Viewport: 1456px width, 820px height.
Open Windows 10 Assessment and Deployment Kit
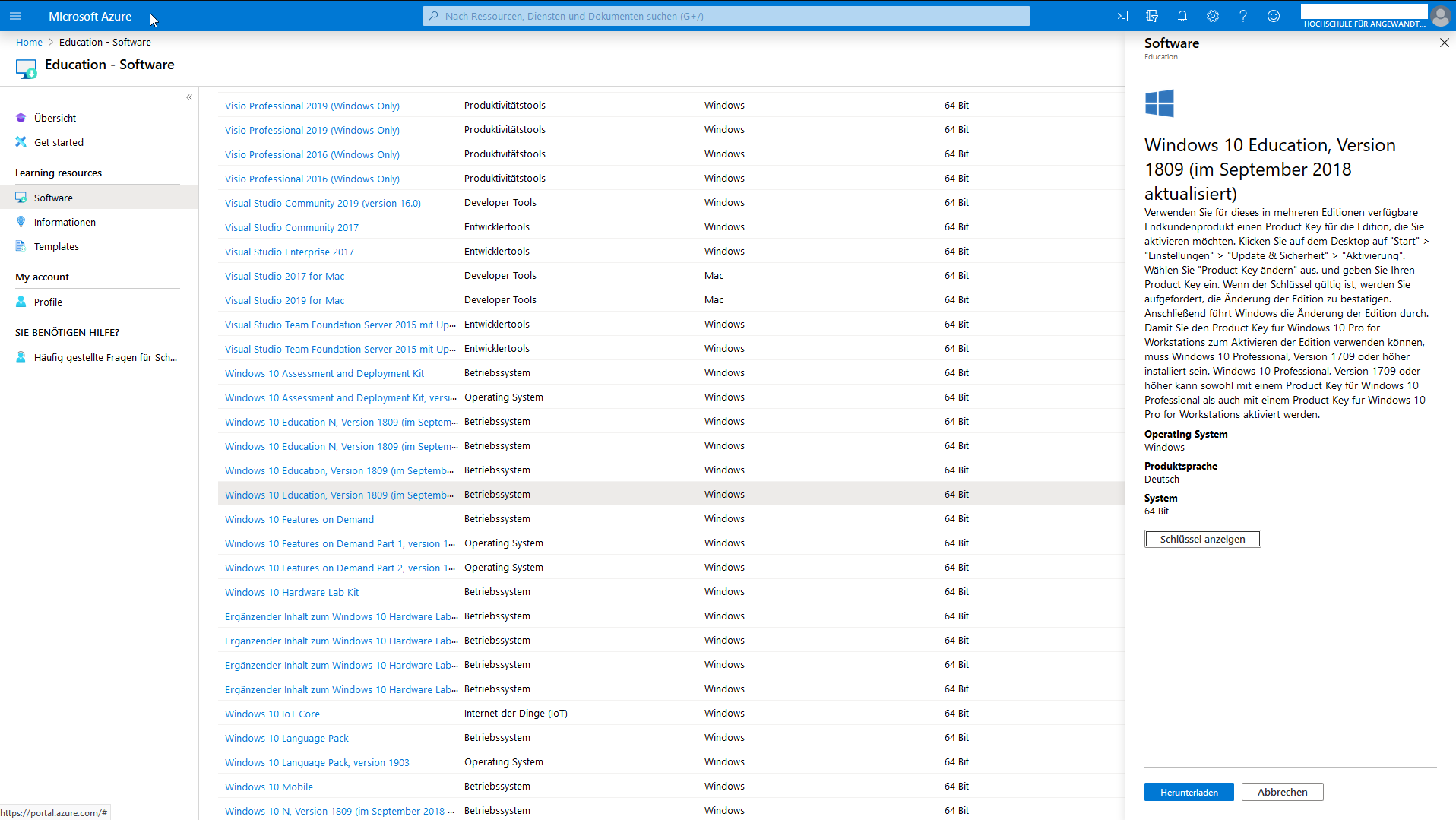coord(324,373)
